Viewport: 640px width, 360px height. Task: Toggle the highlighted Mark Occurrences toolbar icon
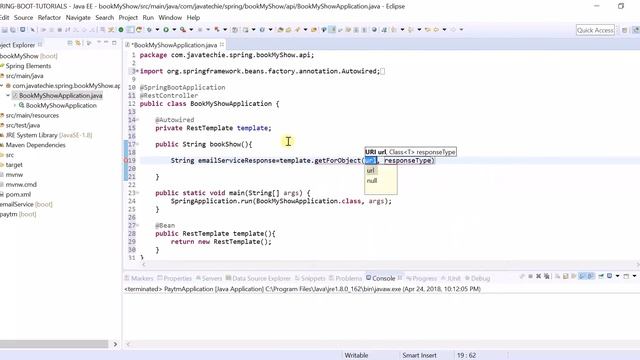(x=332, y=30)
